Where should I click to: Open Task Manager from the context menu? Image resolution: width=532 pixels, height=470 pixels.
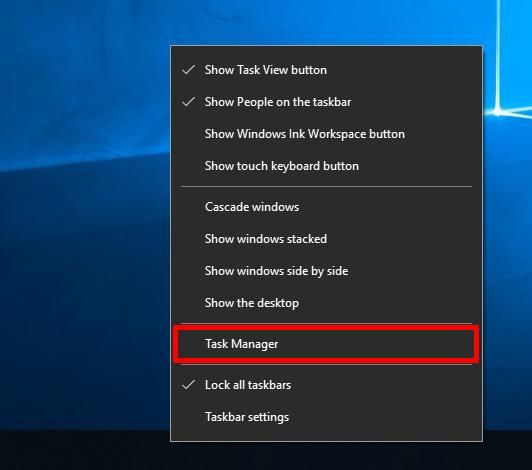[x=326, y=344]
